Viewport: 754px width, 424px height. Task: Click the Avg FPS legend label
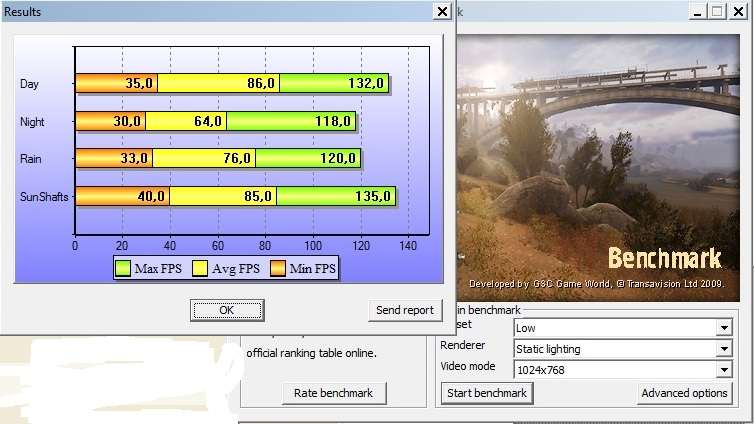click(x=236, y=268)
